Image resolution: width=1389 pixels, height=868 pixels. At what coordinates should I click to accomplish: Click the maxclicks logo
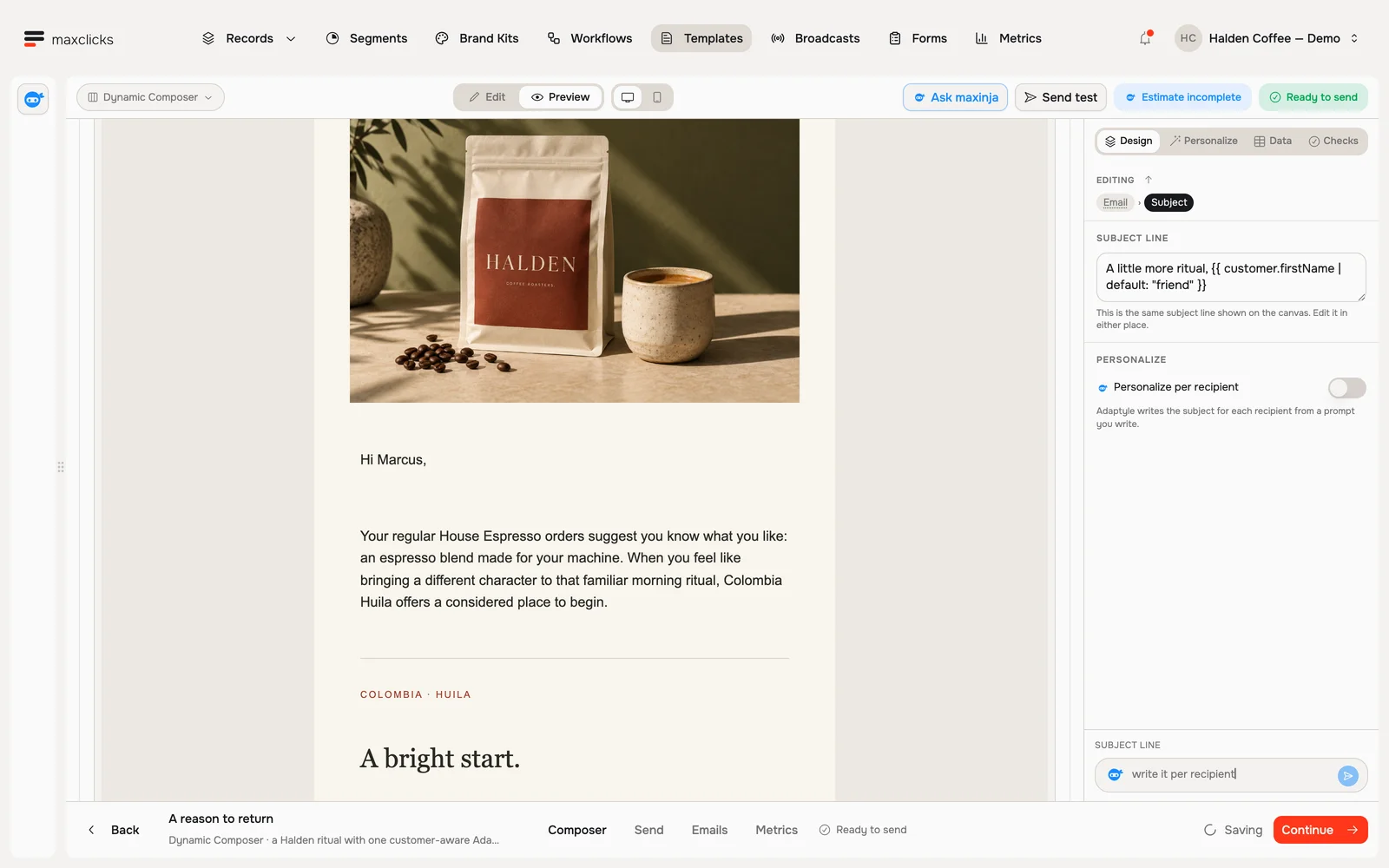coord(69,39)
